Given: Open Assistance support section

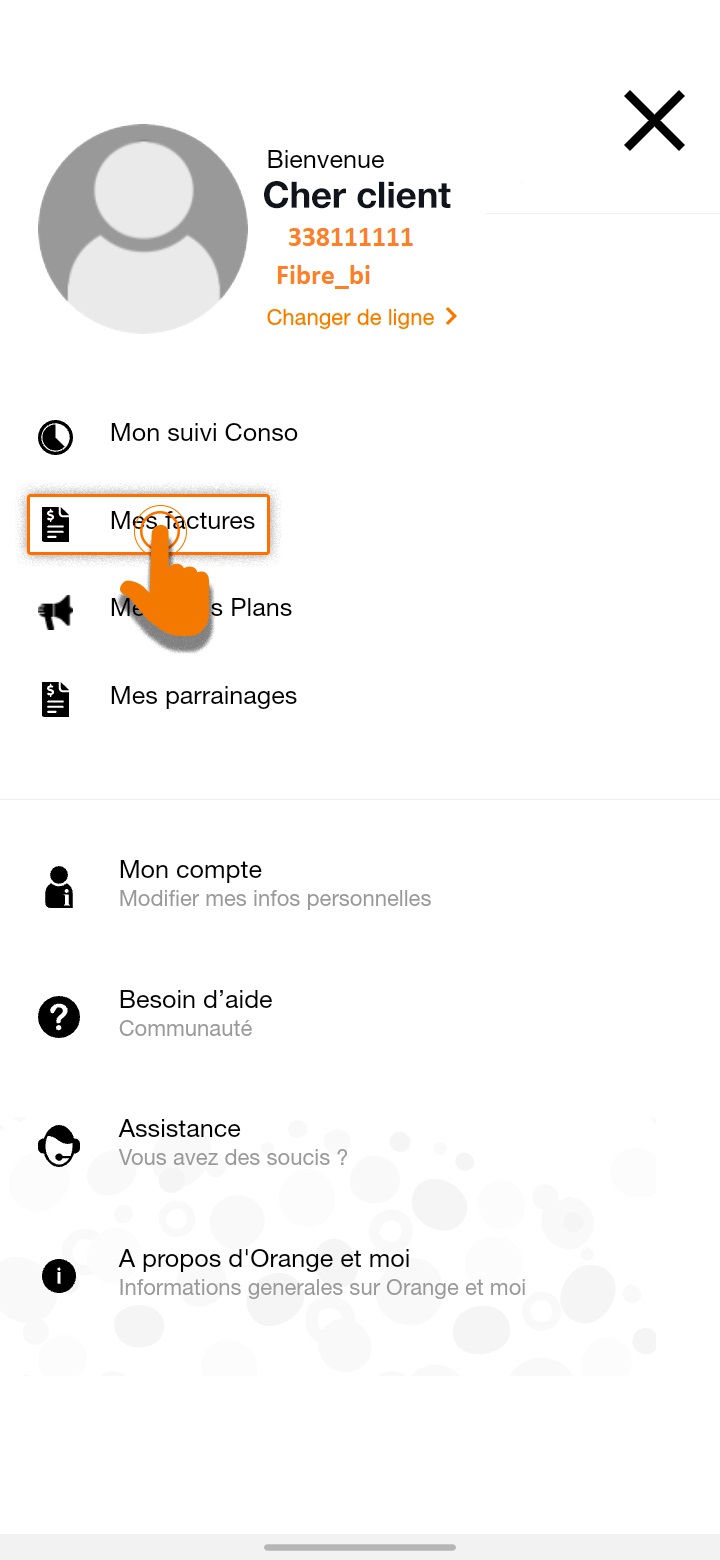Looking at the screenshot, I should tap(360, 1143).
